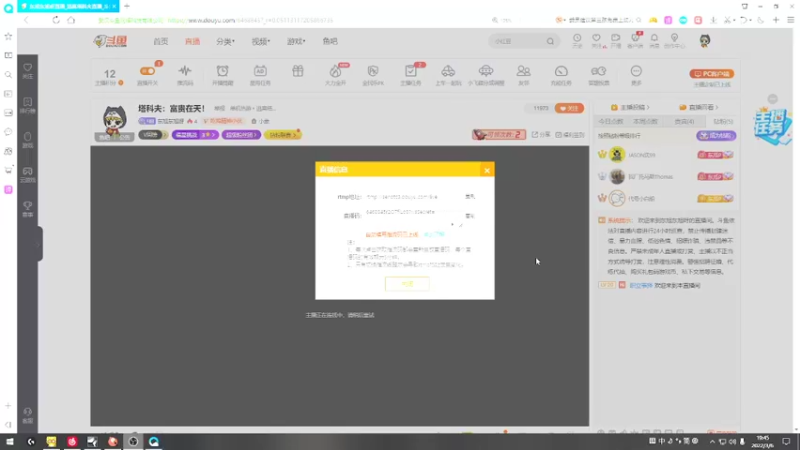This screenshot has height=450, width=800.
Task: Open the PK shield icon
Action: [x=373, y=74]
